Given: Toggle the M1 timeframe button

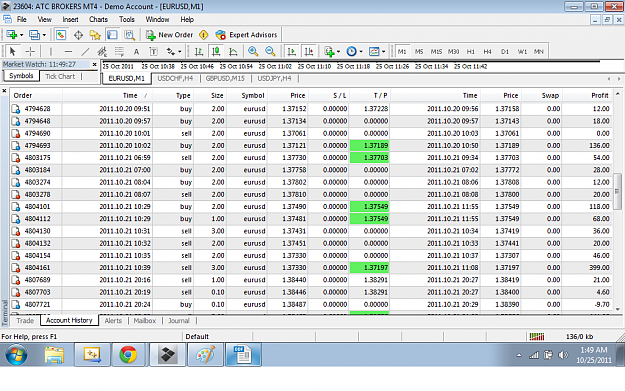Looking at the screenshot, I should pos(402,51).
